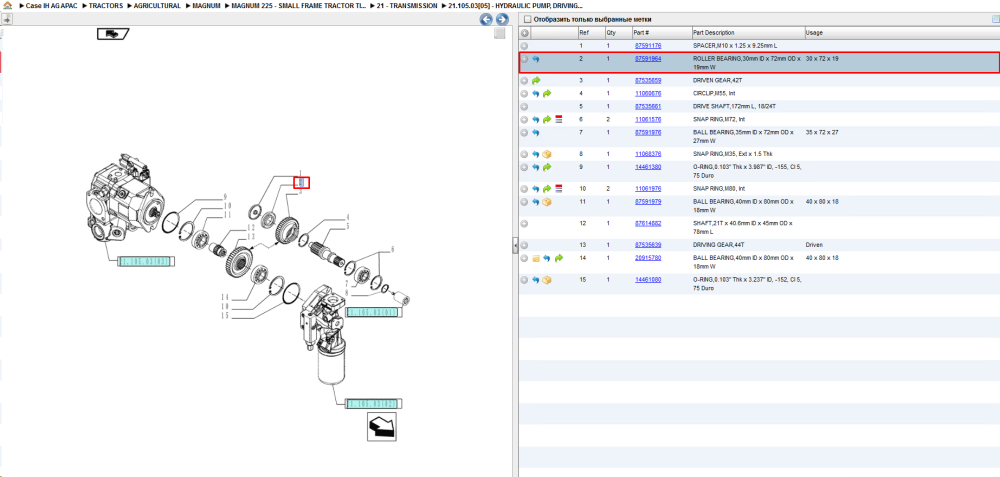
Task: Select the row circle for Ref 8 snap ring
Action: [x=524, y=154]
